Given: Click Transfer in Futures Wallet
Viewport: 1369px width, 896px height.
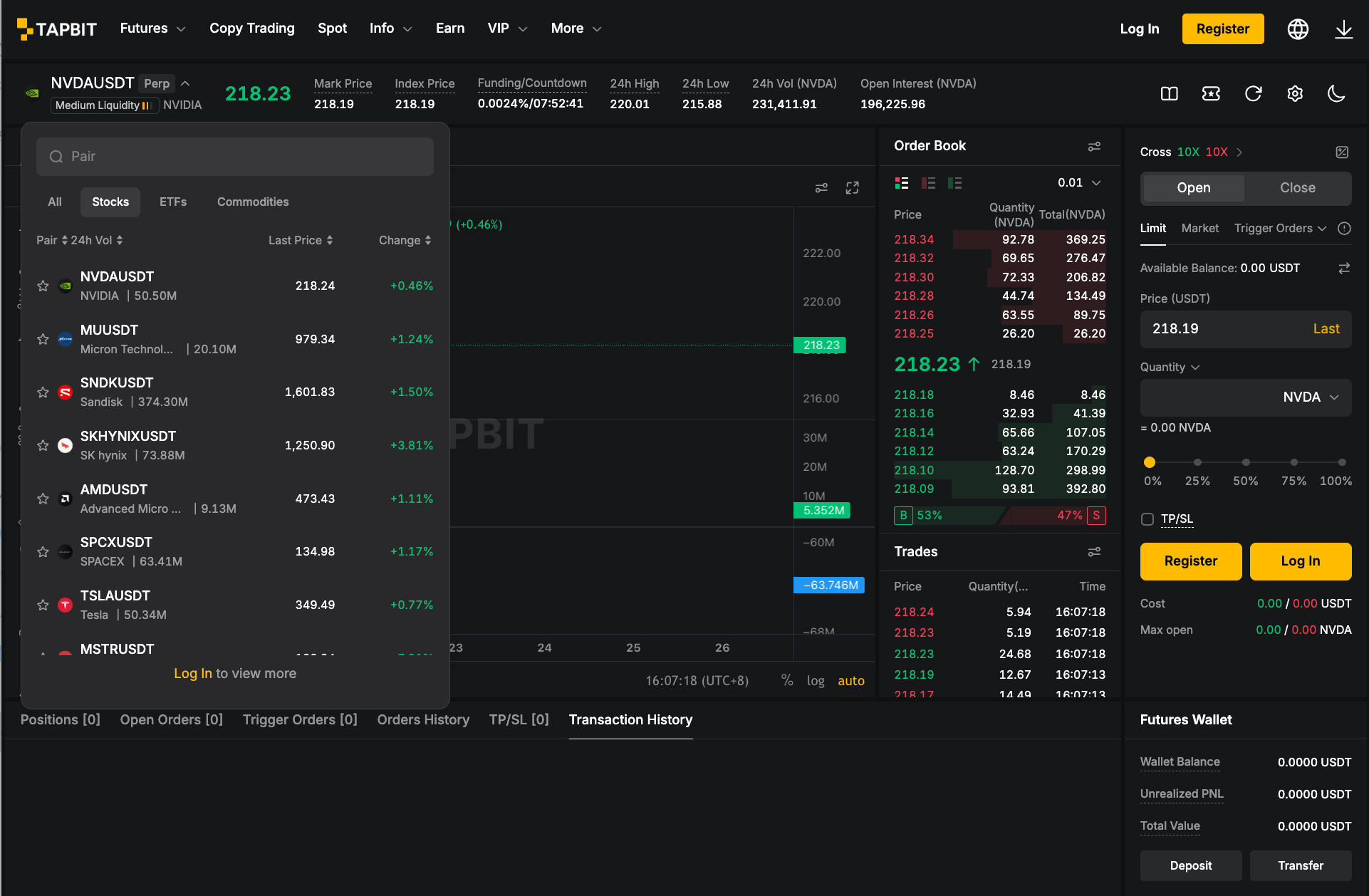Looking at the screenshot, I should (1301, 866).
